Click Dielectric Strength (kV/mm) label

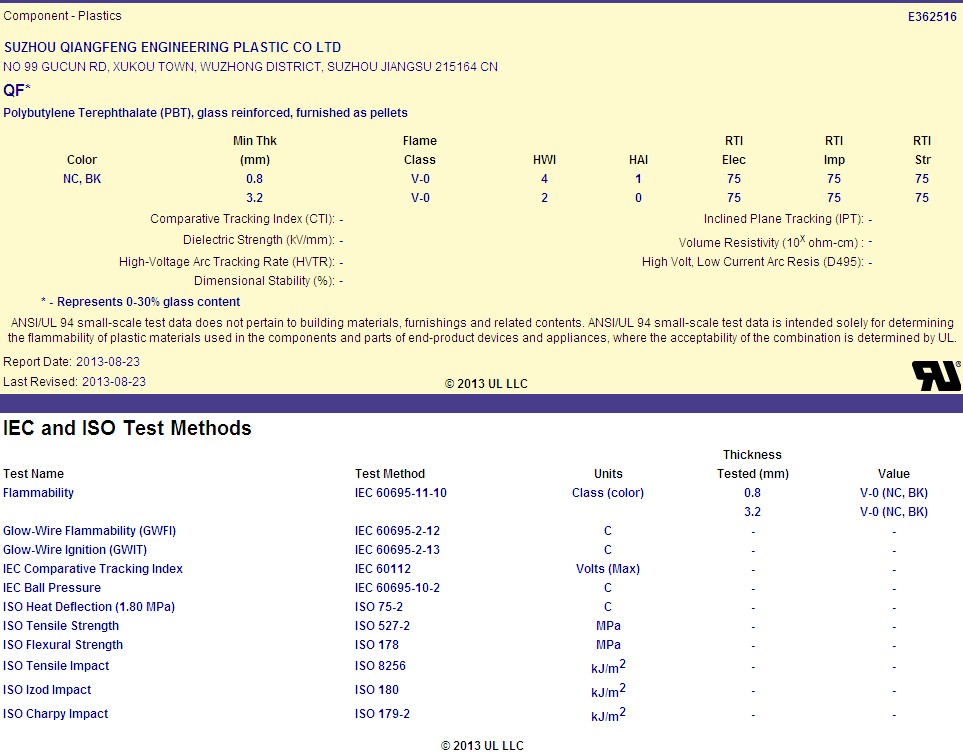pos(259,240)
